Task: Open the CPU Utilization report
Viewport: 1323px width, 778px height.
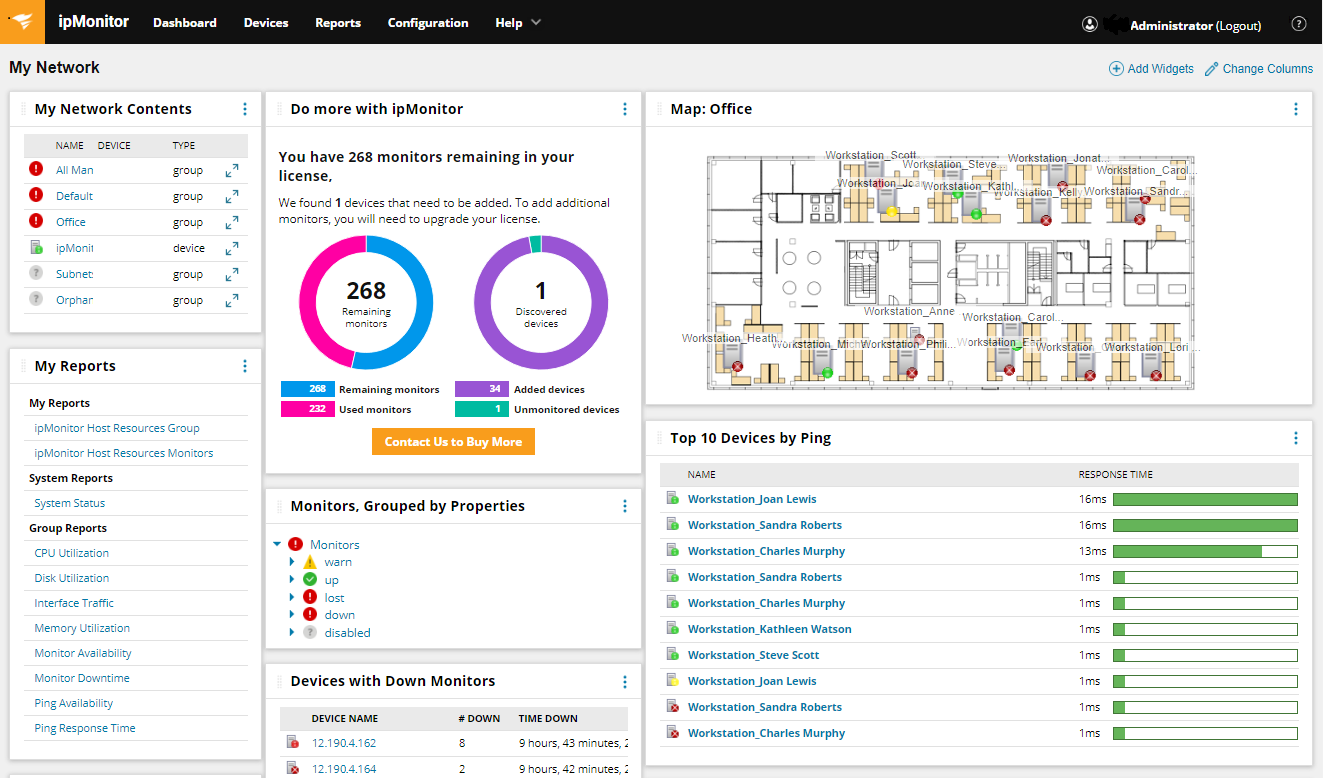Action: (72, 553)
